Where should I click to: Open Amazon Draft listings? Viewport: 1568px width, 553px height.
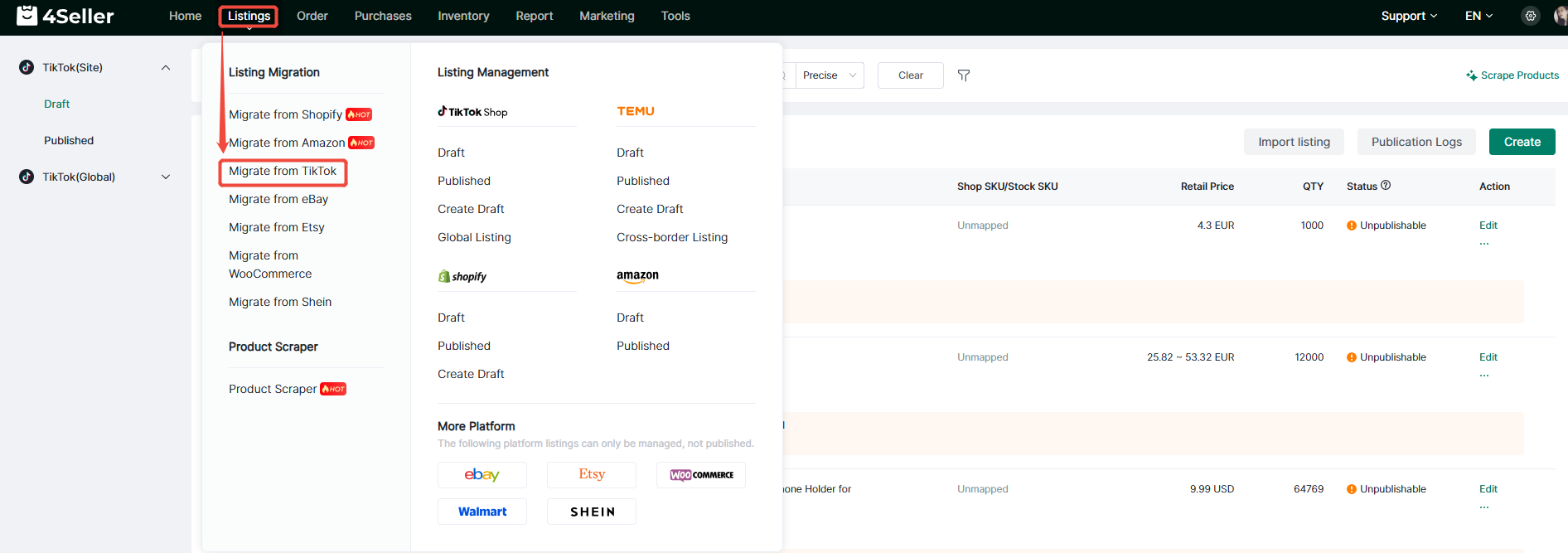click(630, 318)
